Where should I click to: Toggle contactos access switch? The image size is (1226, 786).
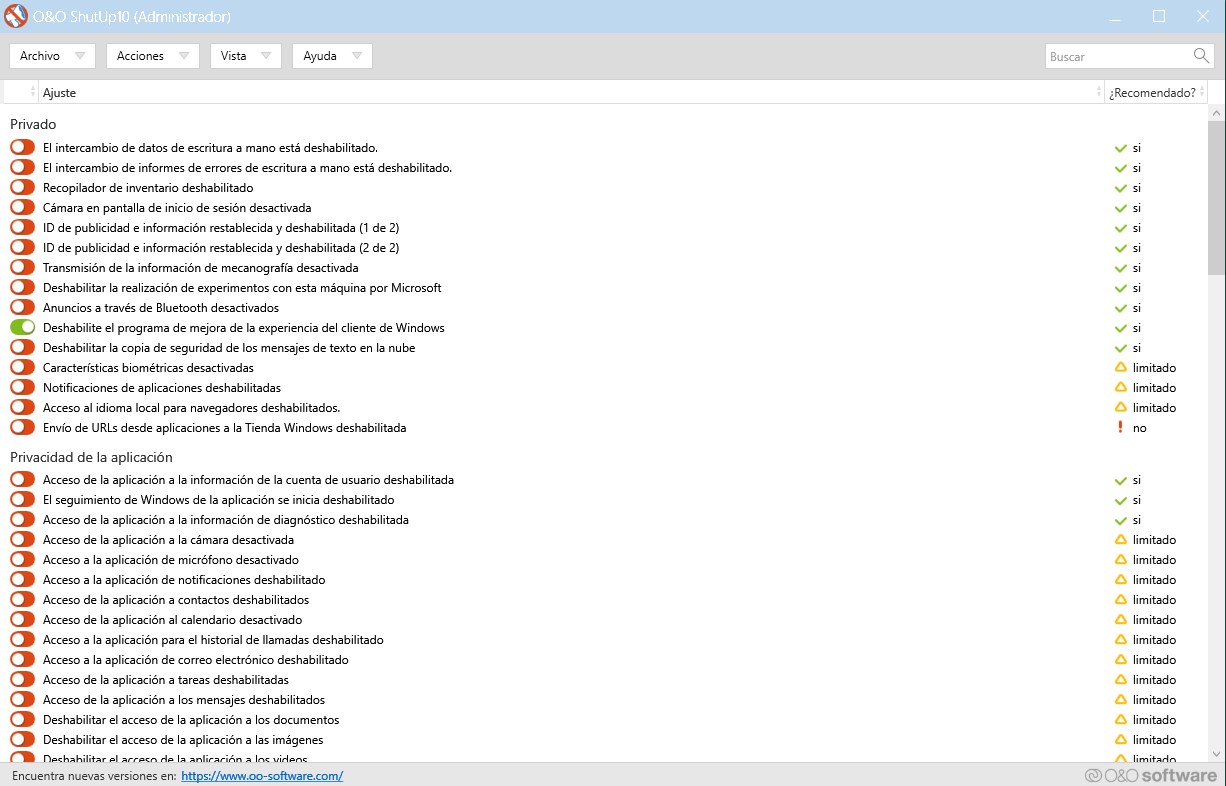click(22, 599)
